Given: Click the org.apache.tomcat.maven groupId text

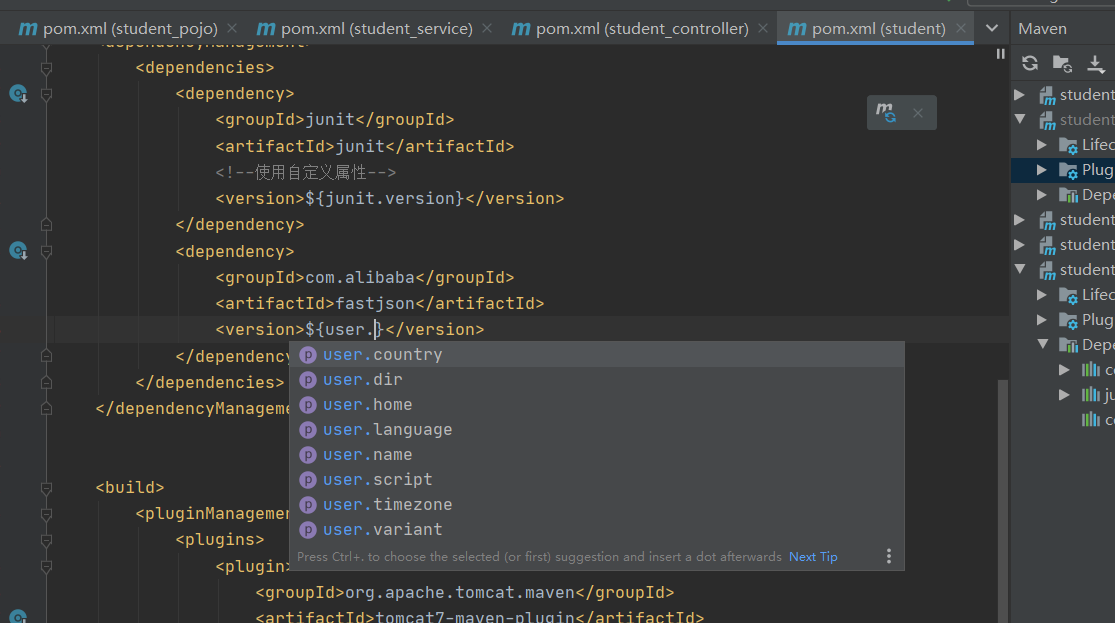Looking at the screenshot, I should (459, 592).
